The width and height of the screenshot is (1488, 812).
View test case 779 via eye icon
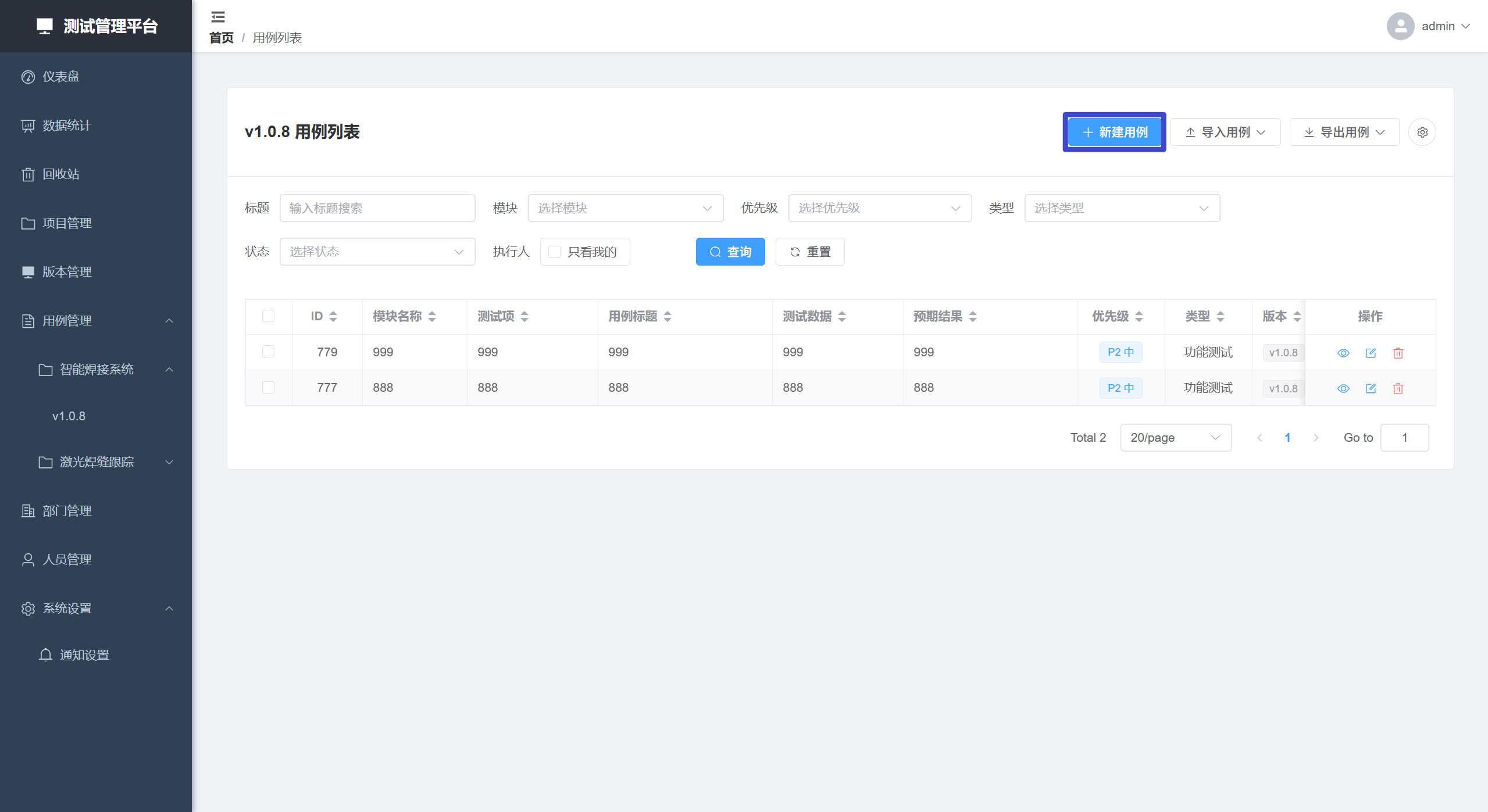1343,353
